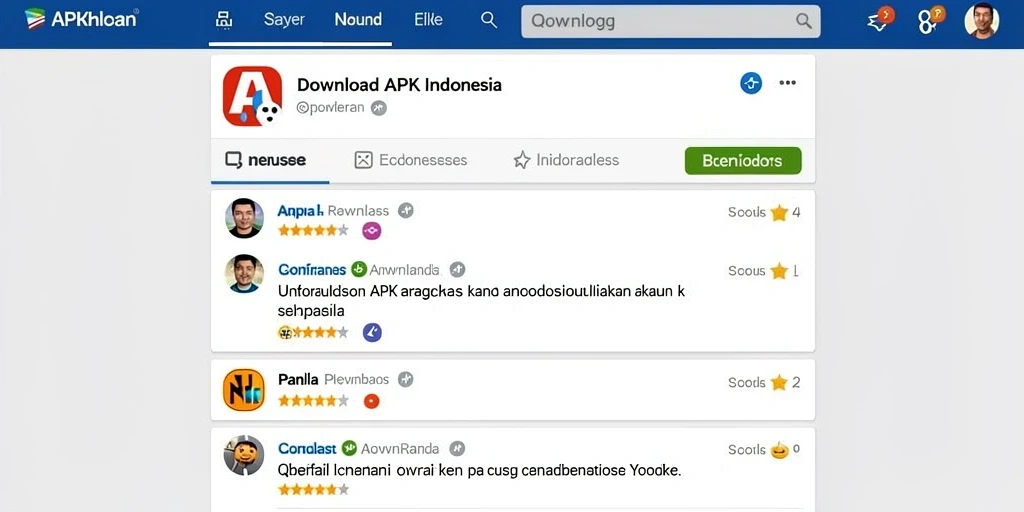The height and width of the screenshot is (512, 1024).
Task: Select the Ecdoneseses tab
Action: click(411, 160)
